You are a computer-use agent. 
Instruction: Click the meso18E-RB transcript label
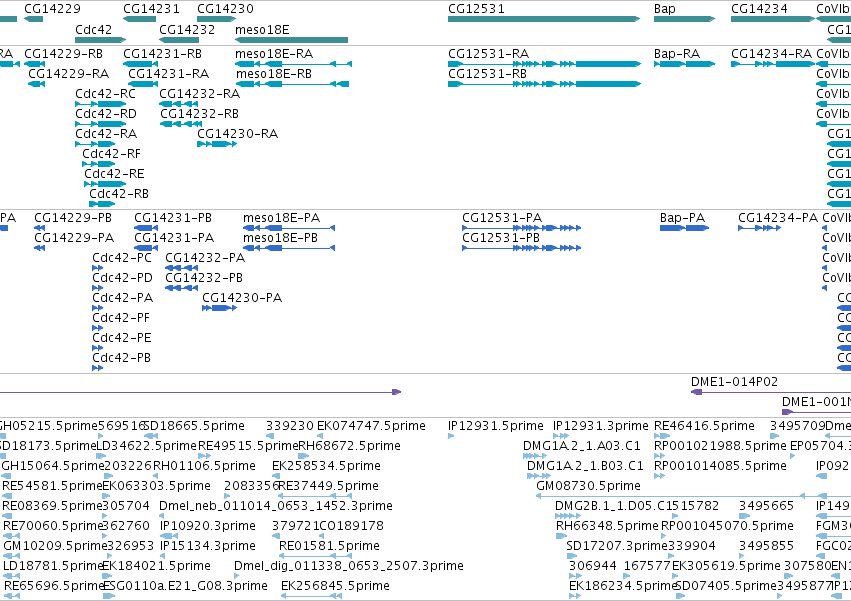click(x=274, y=74)
